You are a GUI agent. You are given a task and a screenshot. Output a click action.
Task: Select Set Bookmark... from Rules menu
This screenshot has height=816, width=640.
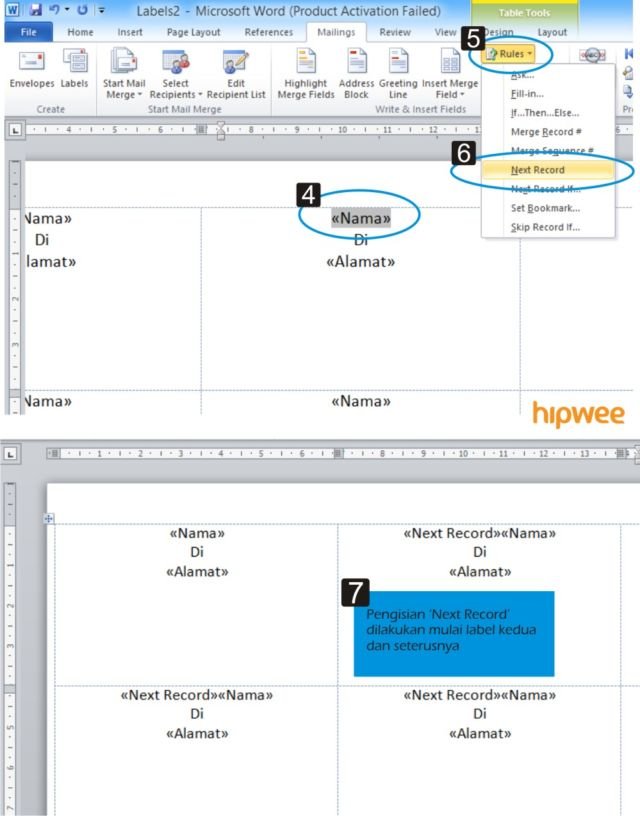(545, 208)
